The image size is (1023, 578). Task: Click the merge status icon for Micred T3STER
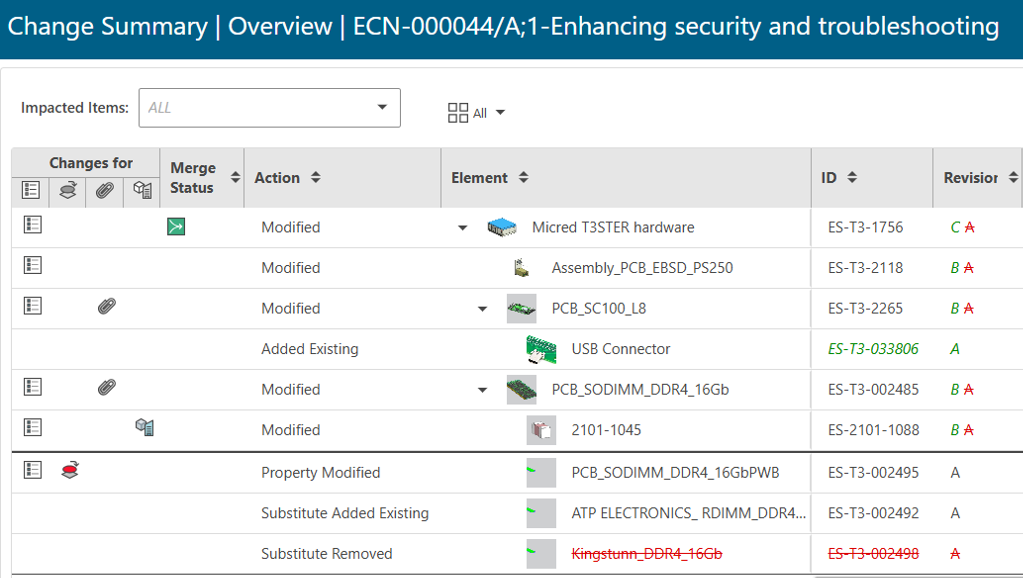pos(176,227)
